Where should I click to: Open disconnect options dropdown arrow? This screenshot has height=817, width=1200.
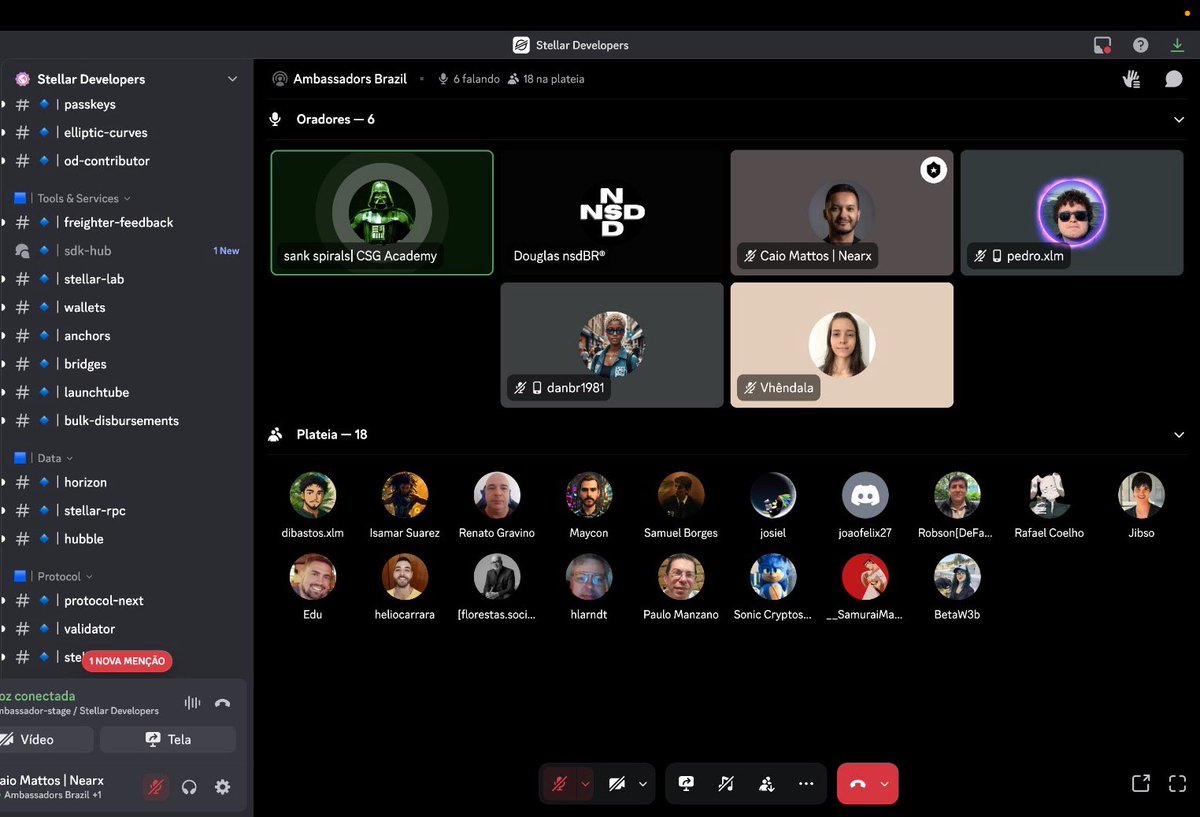point(885,784)
